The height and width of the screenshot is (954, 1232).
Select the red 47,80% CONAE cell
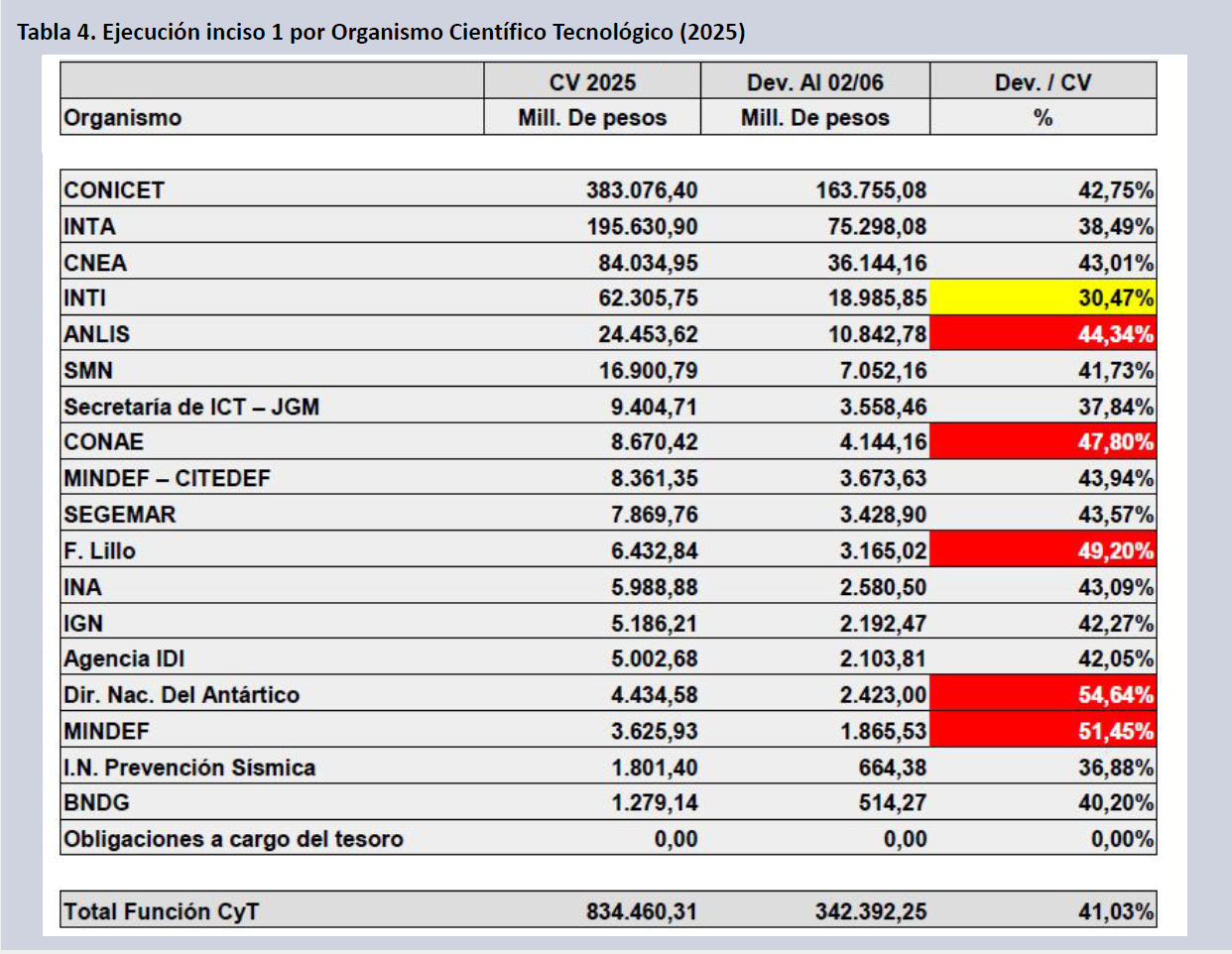pos(1043,442)
